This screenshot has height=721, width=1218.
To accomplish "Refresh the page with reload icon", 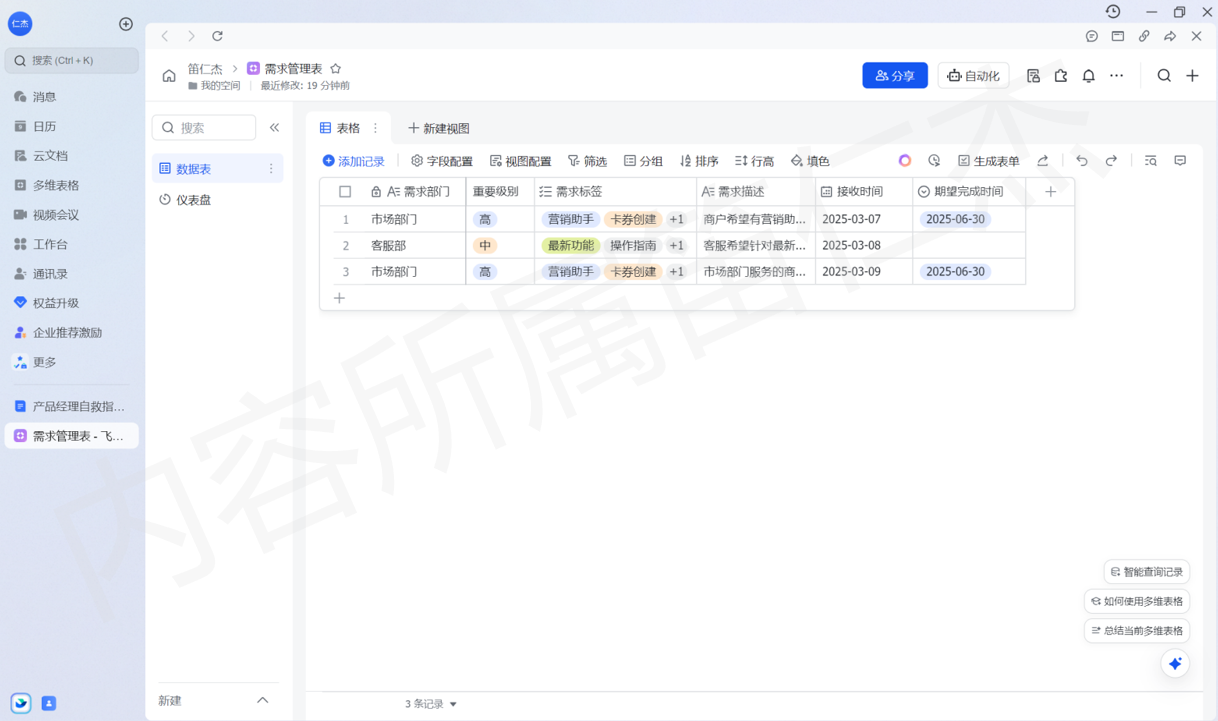I will pos(217,36).
